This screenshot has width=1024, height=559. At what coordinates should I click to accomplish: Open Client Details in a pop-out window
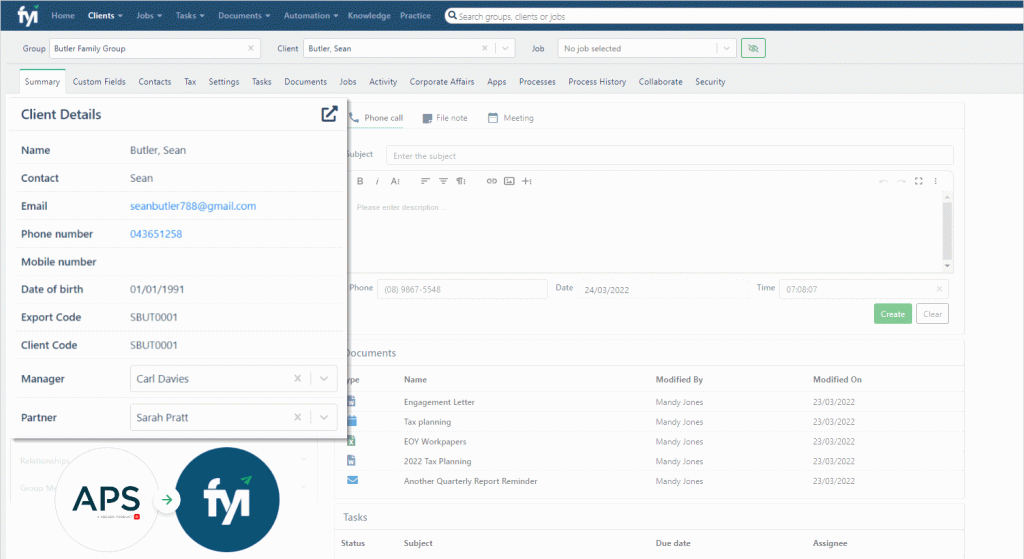point(329,114)
